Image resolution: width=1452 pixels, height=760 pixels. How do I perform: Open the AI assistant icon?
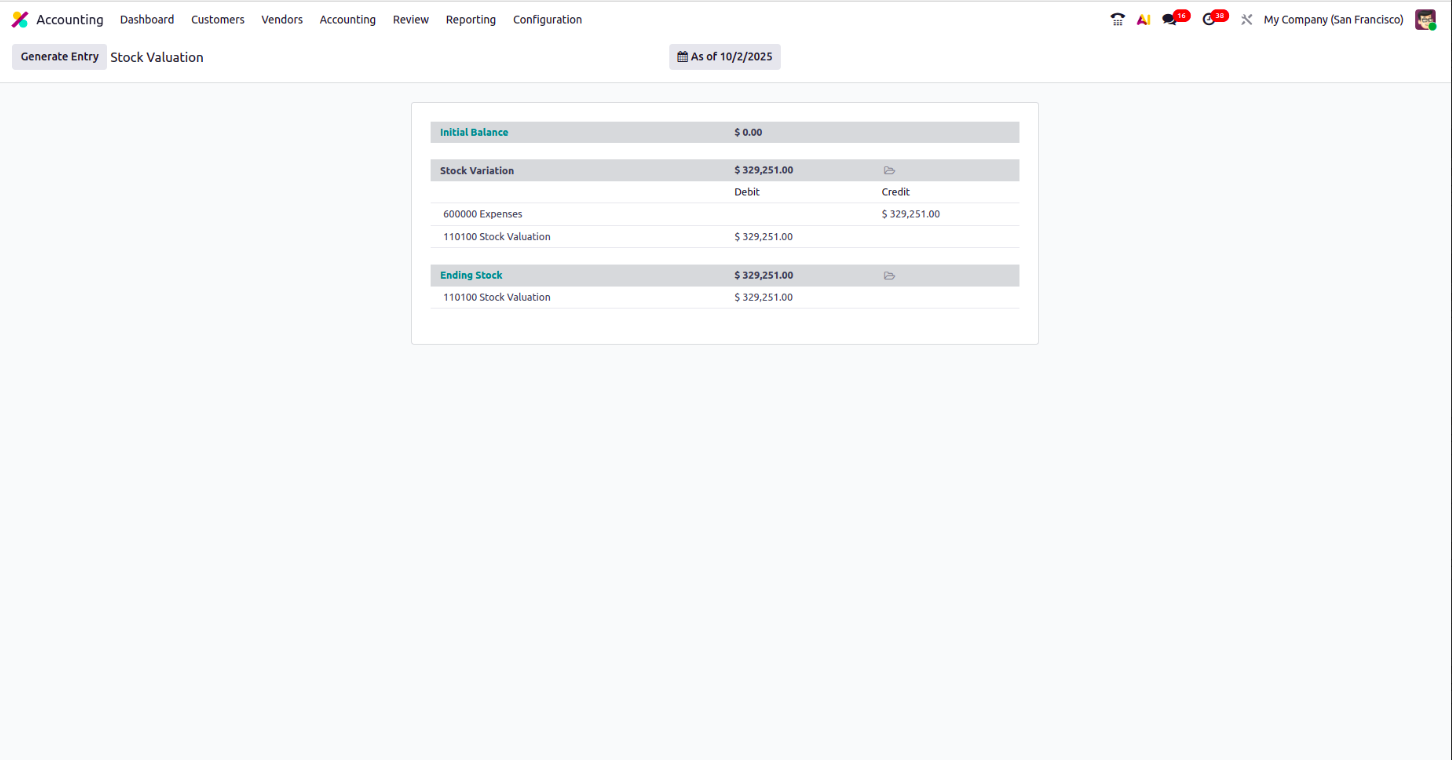1143,20
